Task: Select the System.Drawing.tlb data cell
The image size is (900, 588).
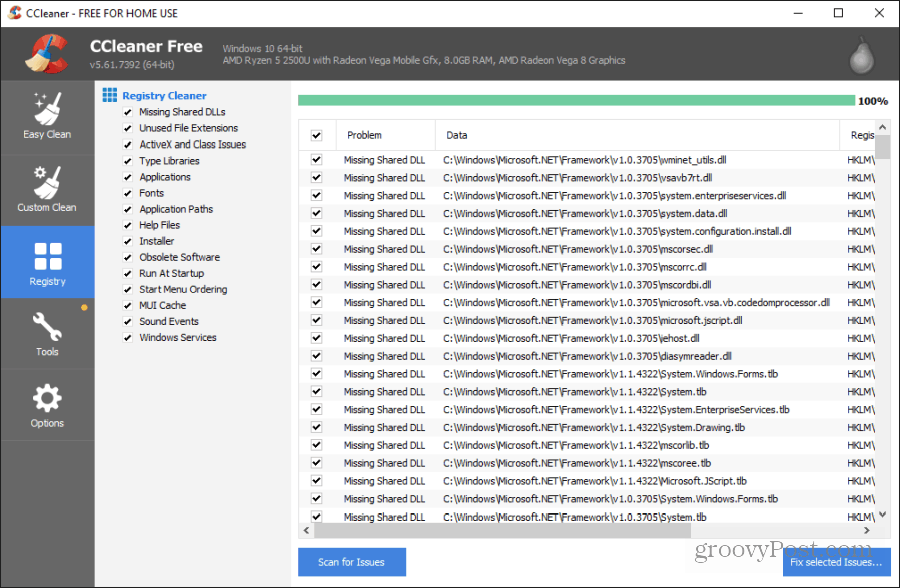Action: coord(594,427)
